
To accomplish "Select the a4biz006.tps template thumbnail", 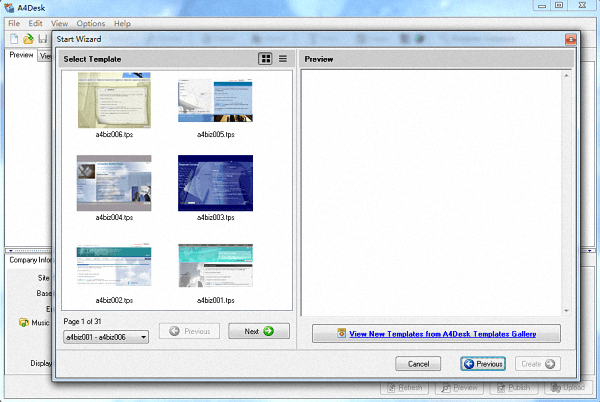I will pyautogui.click(x=114, y=101).
